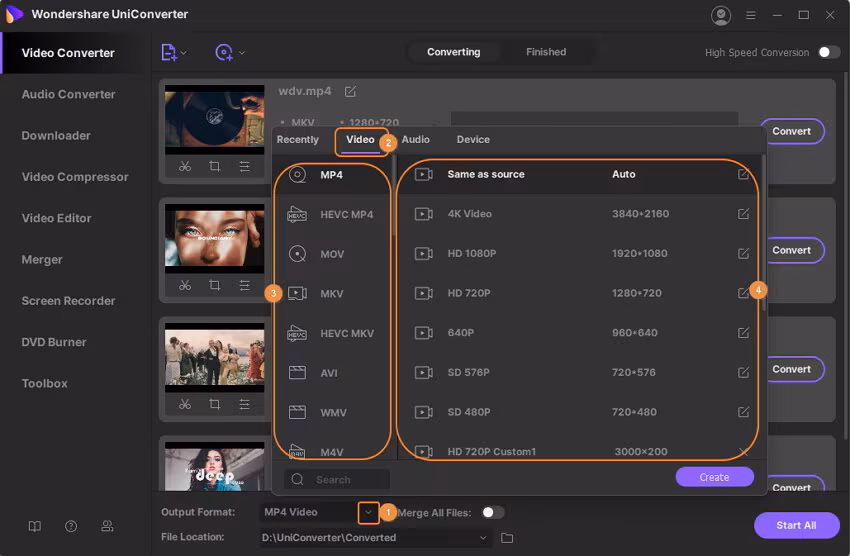Viewport: 850px width, 556px height.
Task: Rename wdv.mp4 with the edit icon
Action: (x=350, y=92)
